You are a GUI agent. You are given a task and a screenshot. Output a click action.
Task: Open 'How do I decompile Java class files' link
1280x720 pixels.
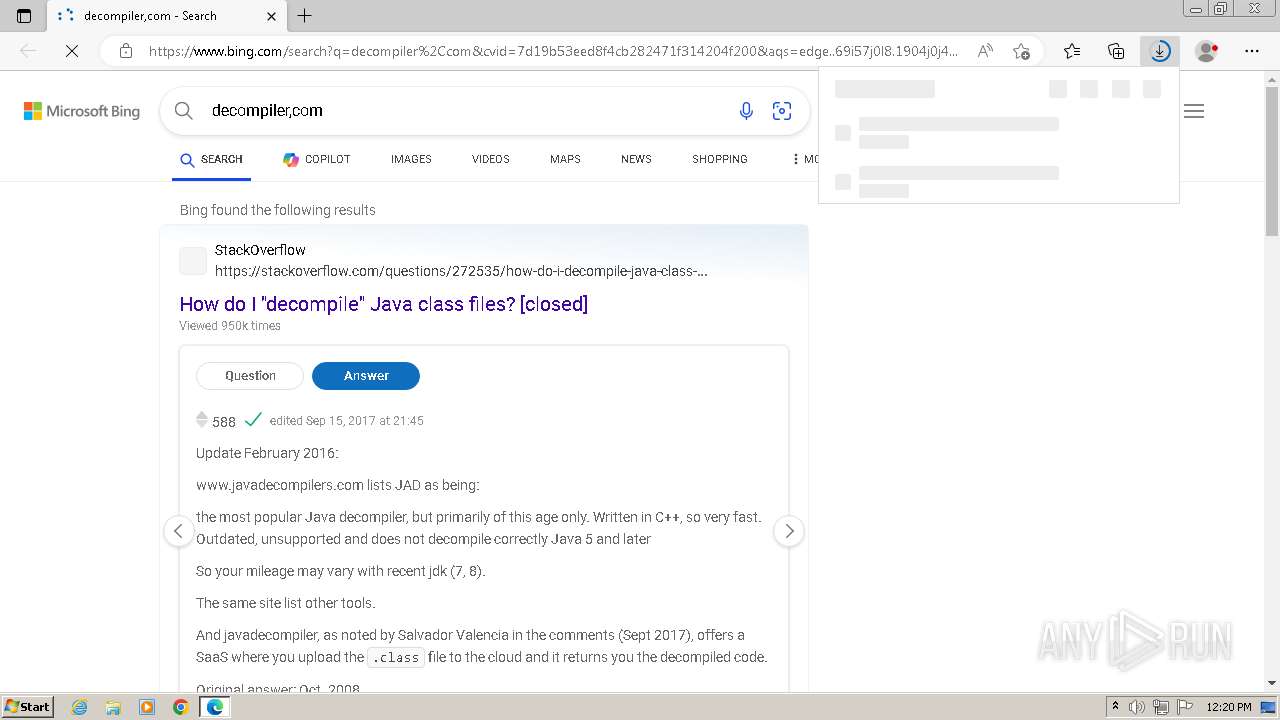coord(384,304)
